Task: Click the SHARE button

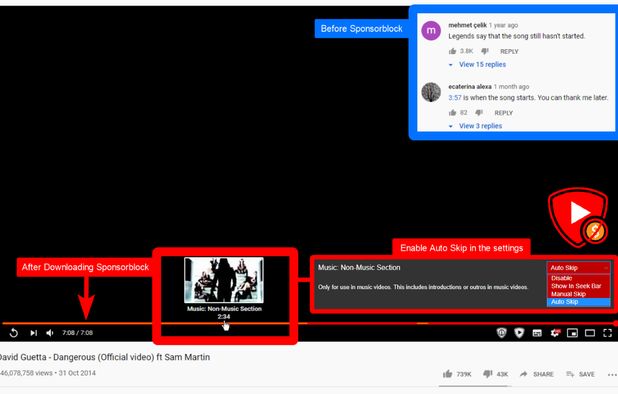Action: point(537,374)
